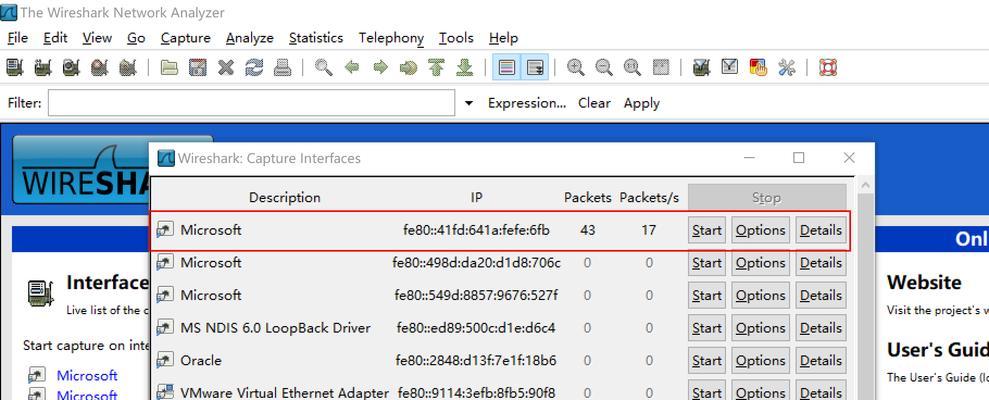The width and height of the screenshot is (989, 400).
Task: Stop the running capture toolbar icon
Action: point(100,68)
